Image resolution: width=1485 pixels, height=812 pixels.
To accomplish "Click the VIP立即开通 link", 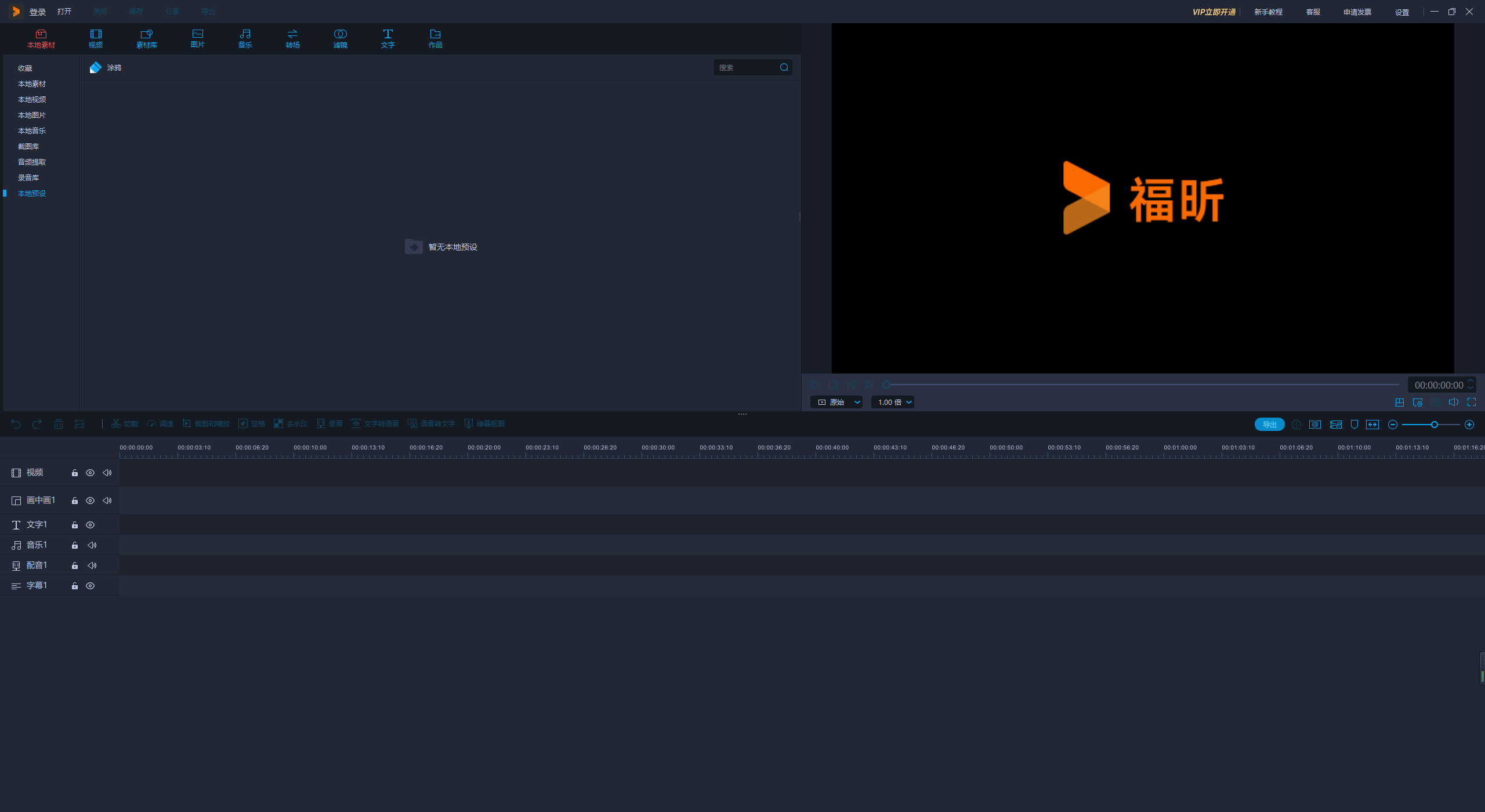I will pos(1214,12).
